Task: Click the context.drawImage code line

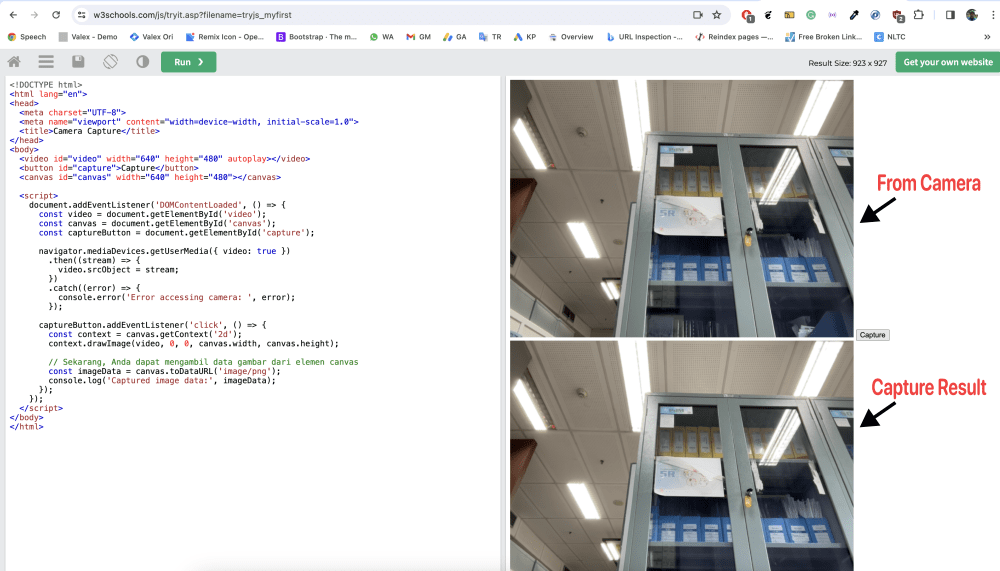Action: (x=194, y=343)
